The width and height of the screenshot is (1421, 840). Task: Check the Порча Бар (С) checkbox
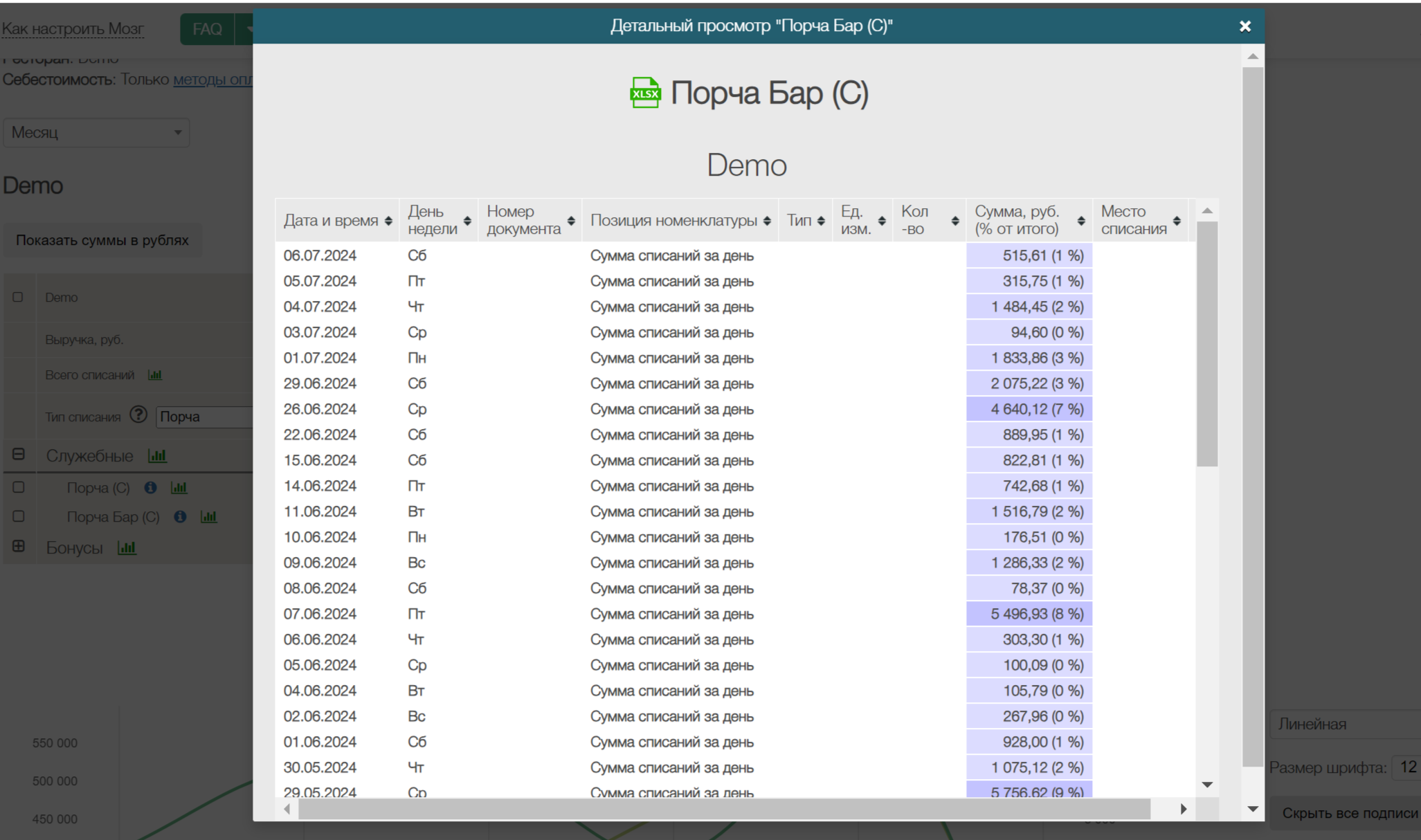[19, 516]
